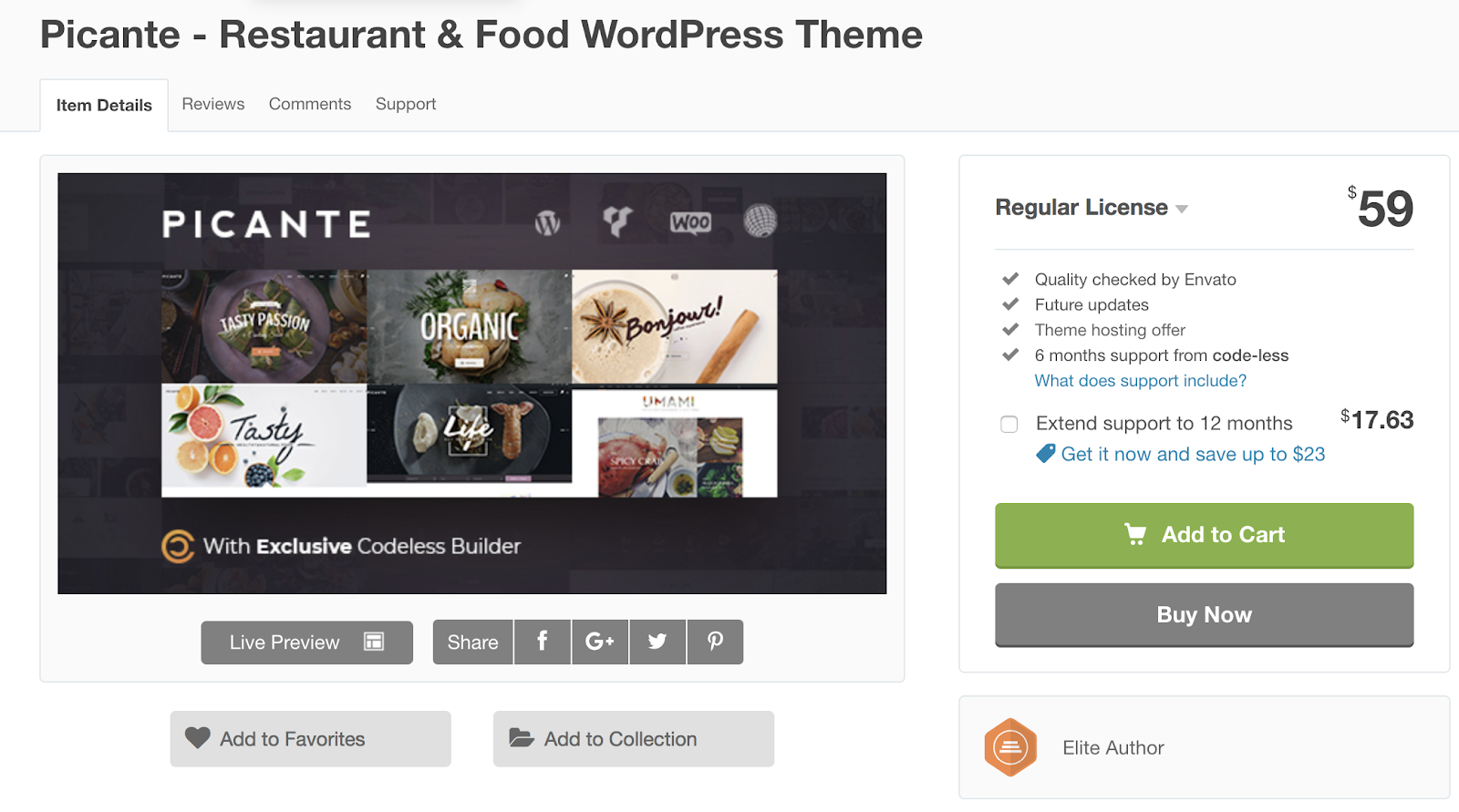Expand the Regular License dropdown

(1092, 208)
